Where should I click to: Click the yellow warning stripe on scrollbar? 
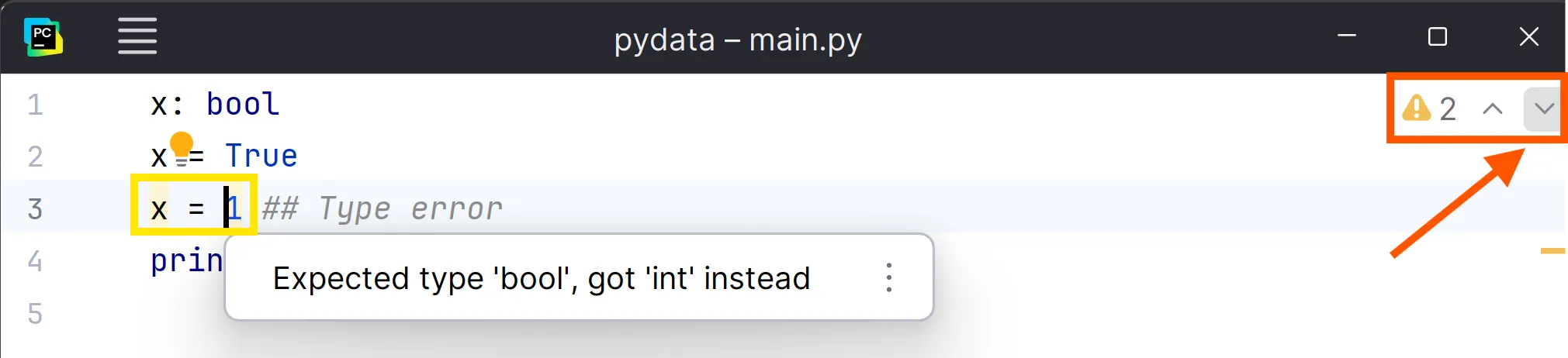tap(1553, 251)
